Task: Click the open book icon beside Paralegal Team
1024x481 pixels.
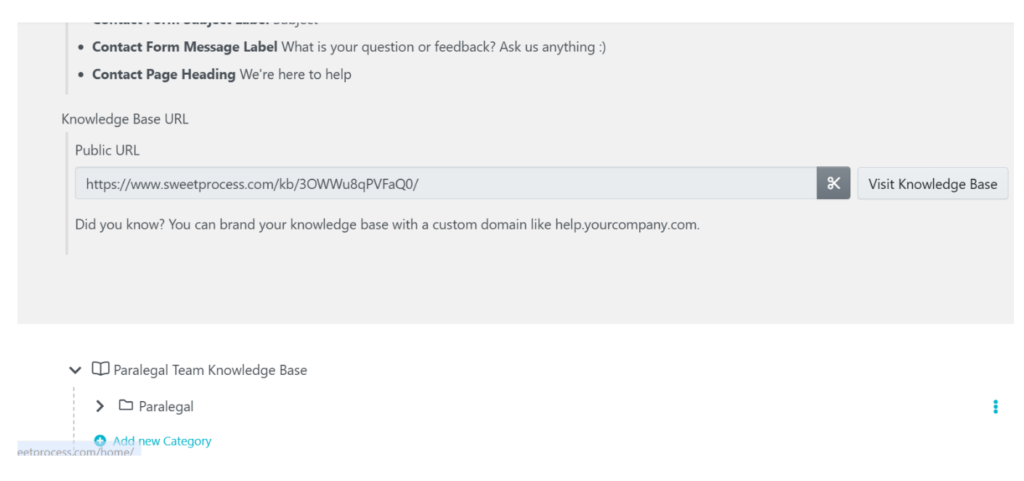Action: (x=100, y=370)
